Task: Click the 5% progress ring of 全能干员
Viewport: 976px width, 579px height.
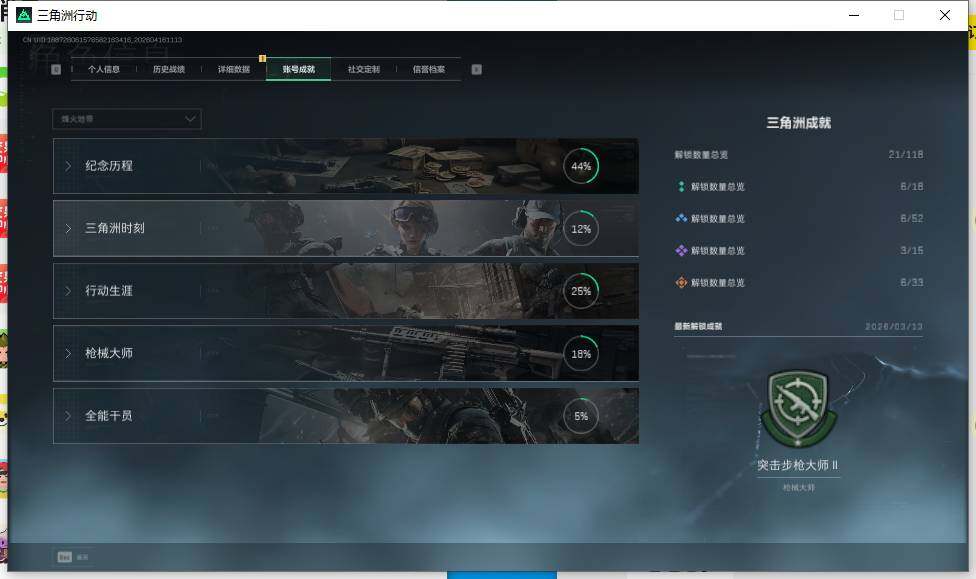Action: [581, 416]
